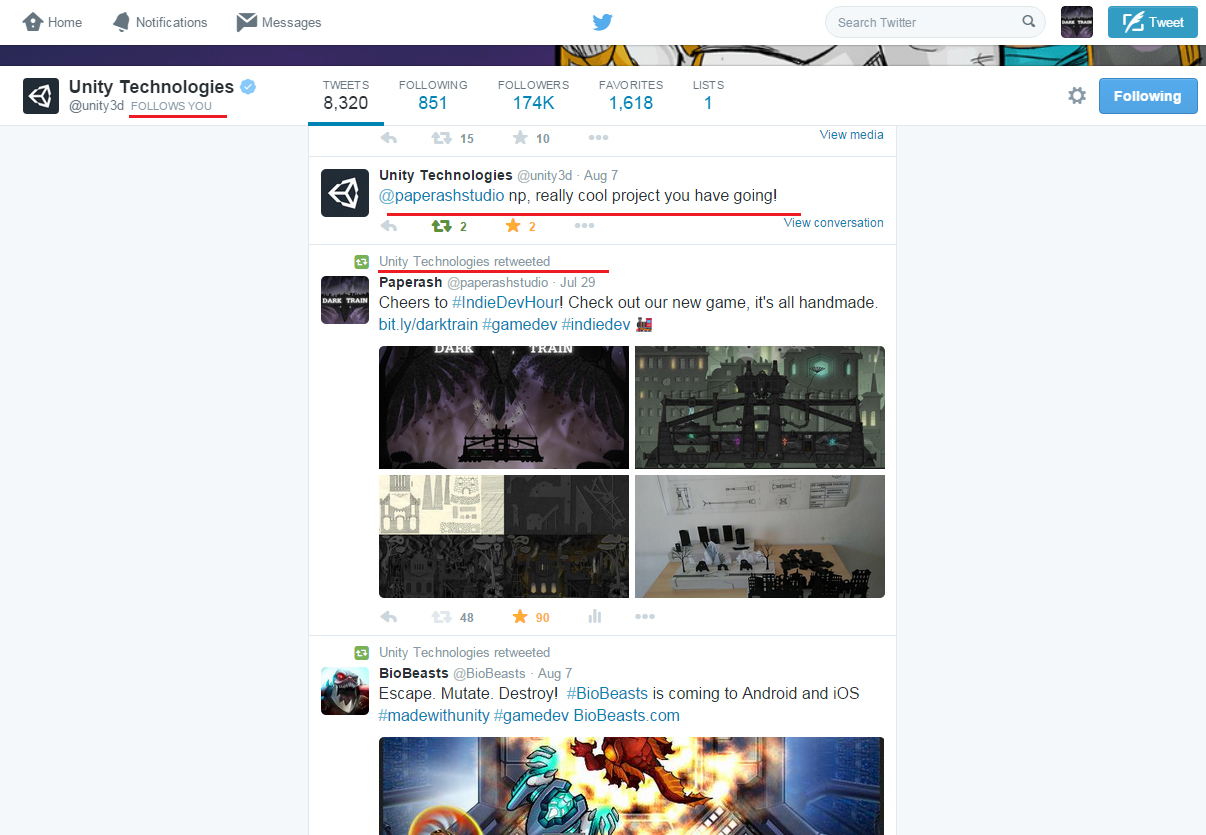Reply to the 'np, really cool project' tweet

[x=389, y=227]
